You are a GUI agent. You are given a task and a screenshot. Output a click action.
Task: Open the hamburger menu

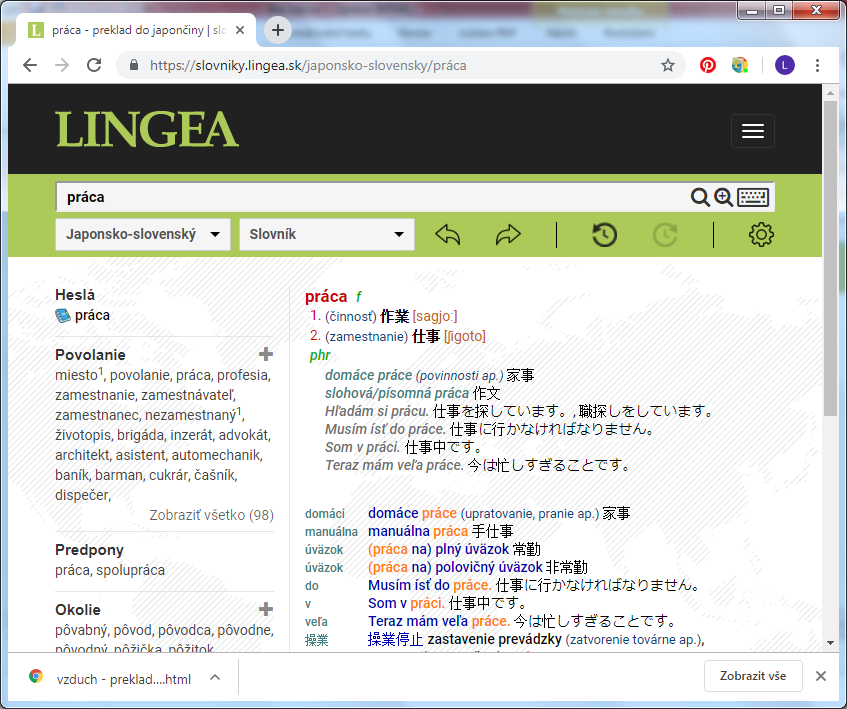coord(752,131)
